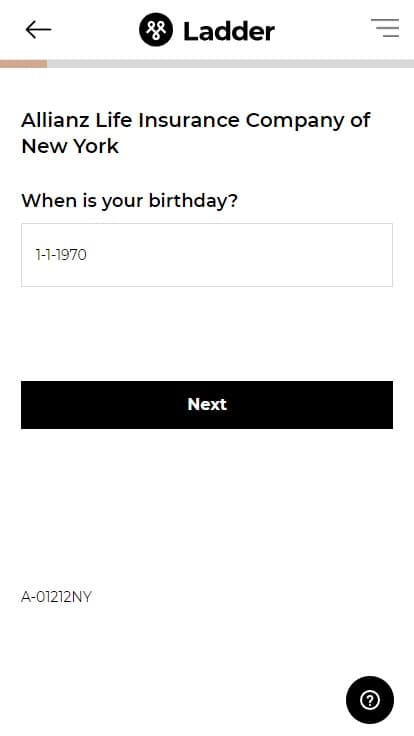414x736 pixels.
Task: Open the hamburger menu icon
Action: (385, 28)
